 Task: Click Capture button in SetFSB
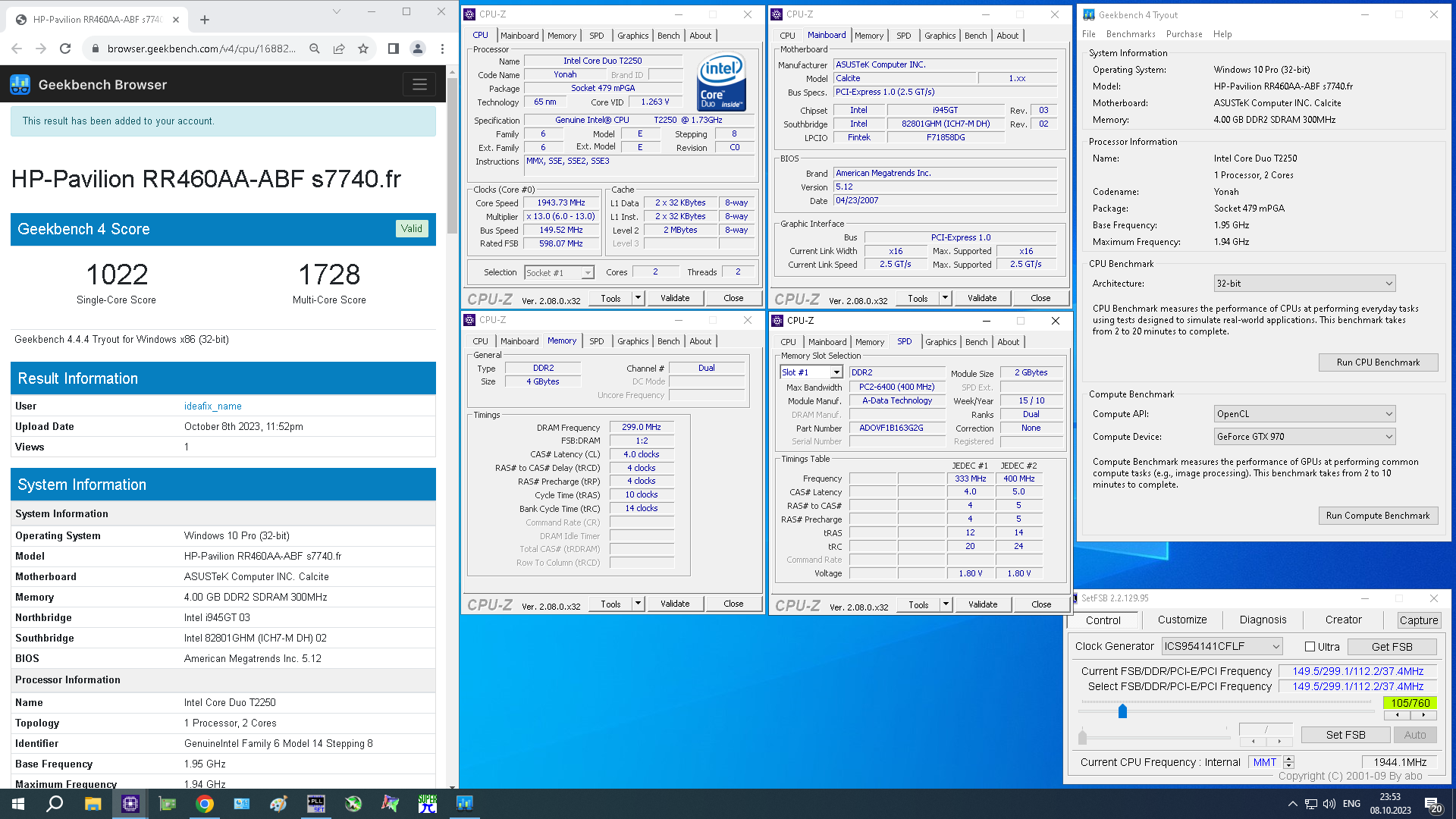click(x=1418, y=620)
